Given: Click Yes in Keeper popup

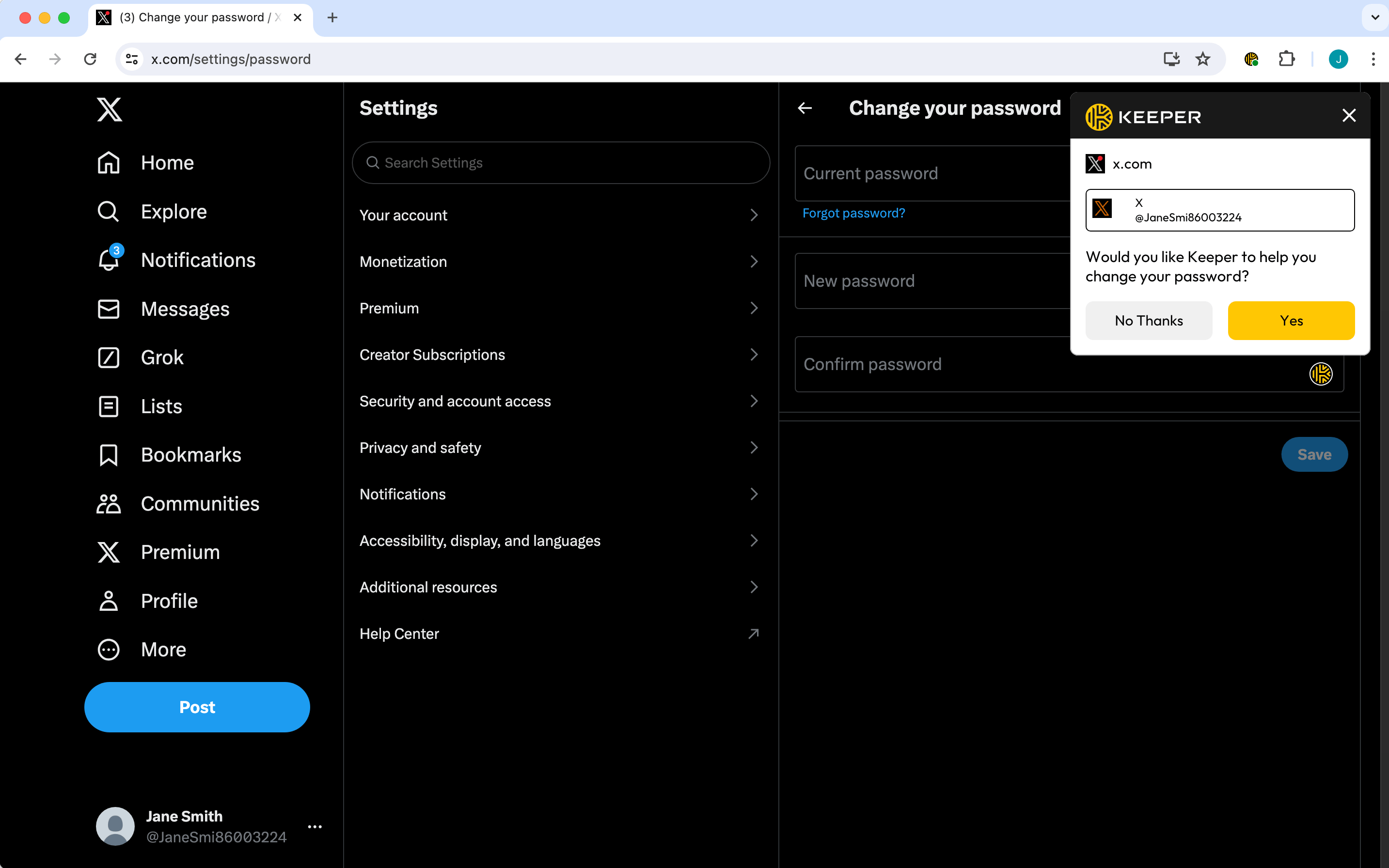Looking at the screenshot, I should (x=1291, y=321).
